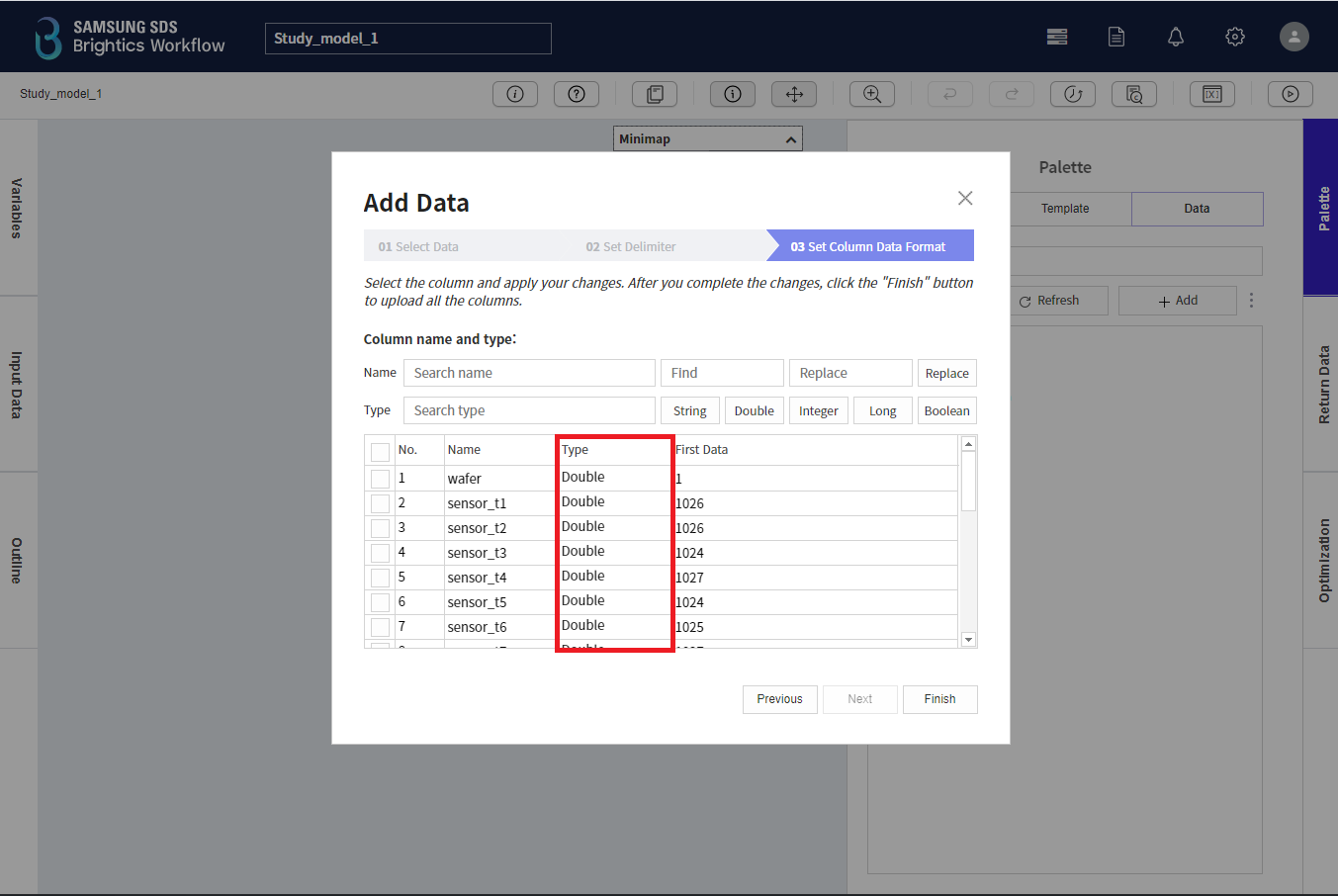Click the redo arrow in toolbar
Screen dimensions: 1338x896
coord(1012,94)
